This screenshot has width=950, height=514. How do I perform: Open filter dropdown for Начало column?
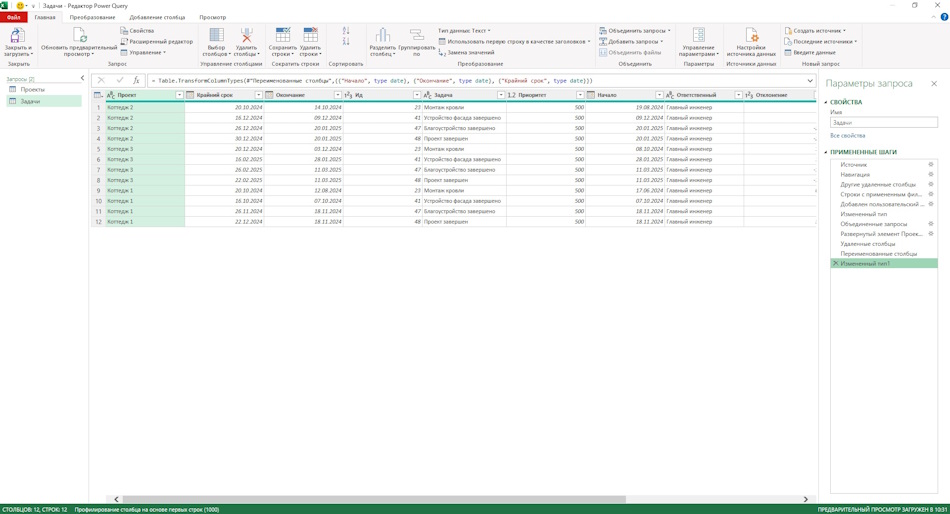(659, 95)
